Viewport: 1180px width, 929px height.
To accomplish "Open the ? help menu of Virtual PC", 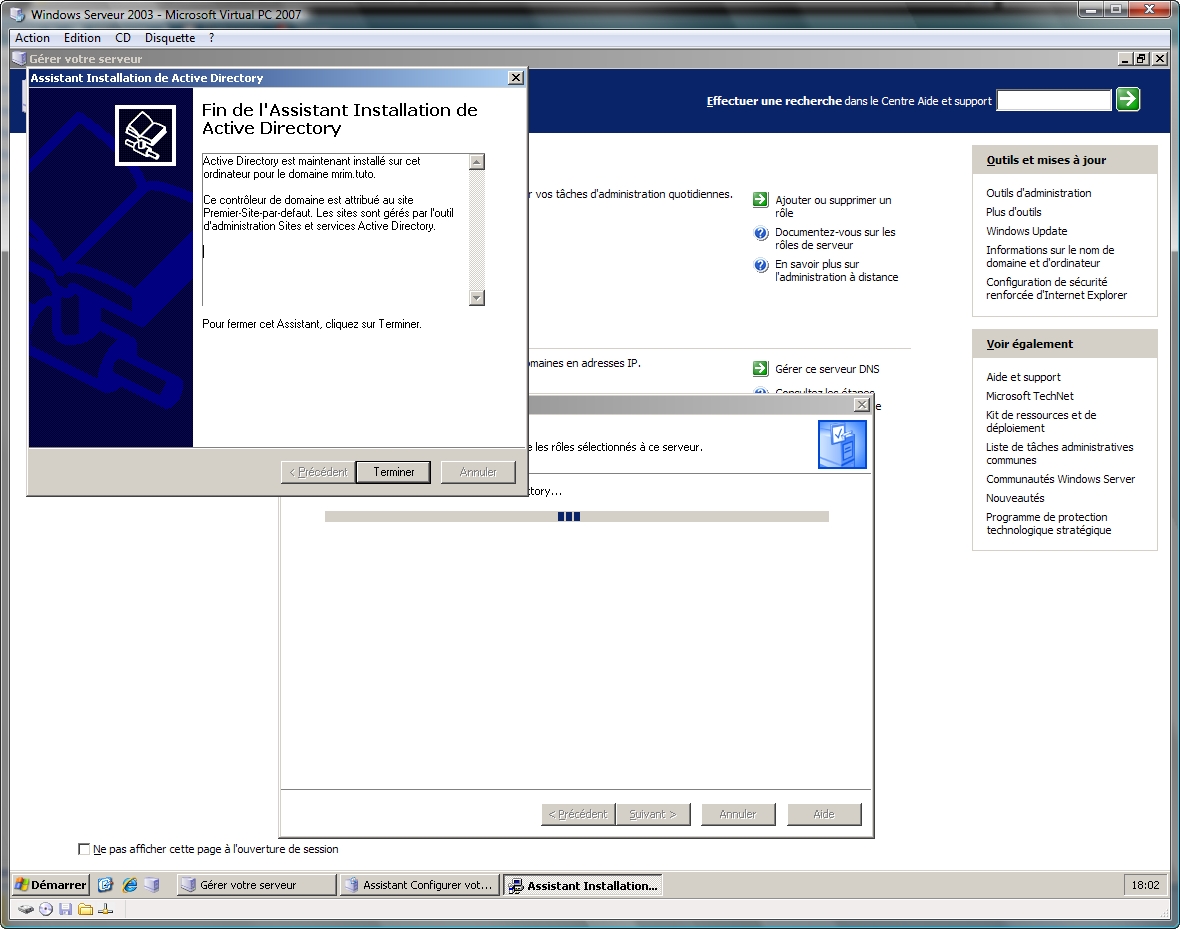I will pyautogui.click(x=211, y=38).
